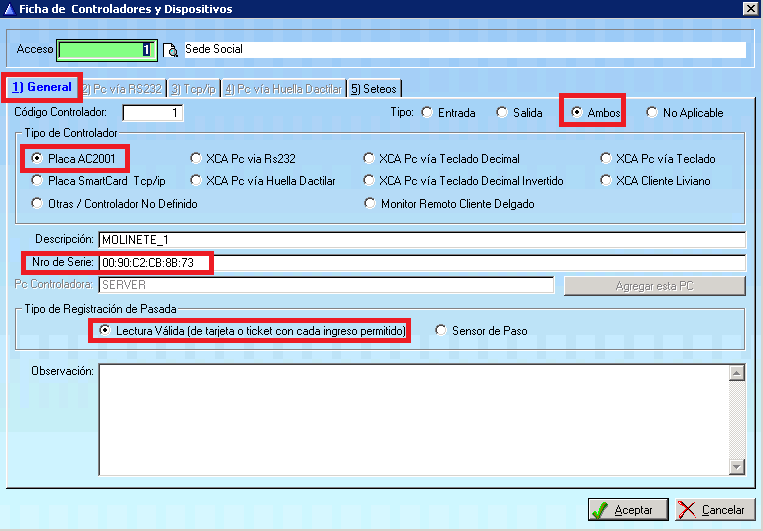
Task: Choose Placa SmartCard Tcp/ip option
Action: pos(38,181)
